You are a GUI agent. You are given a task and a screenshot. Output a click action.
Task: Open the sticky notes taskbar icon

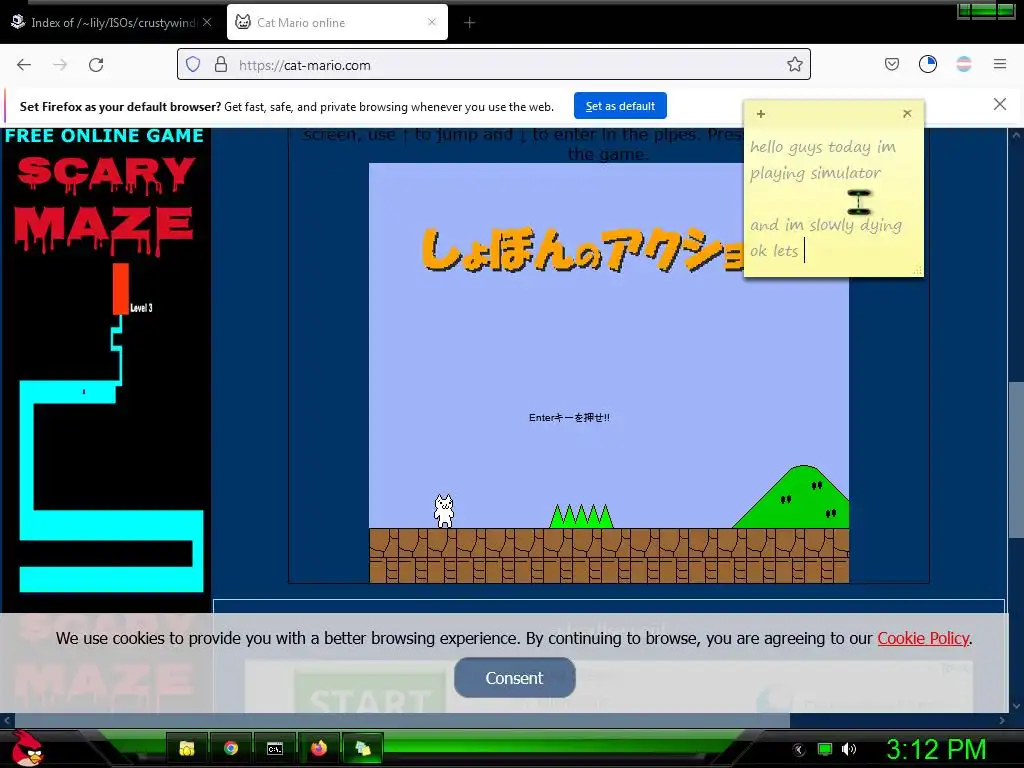(x=363, y=748)
